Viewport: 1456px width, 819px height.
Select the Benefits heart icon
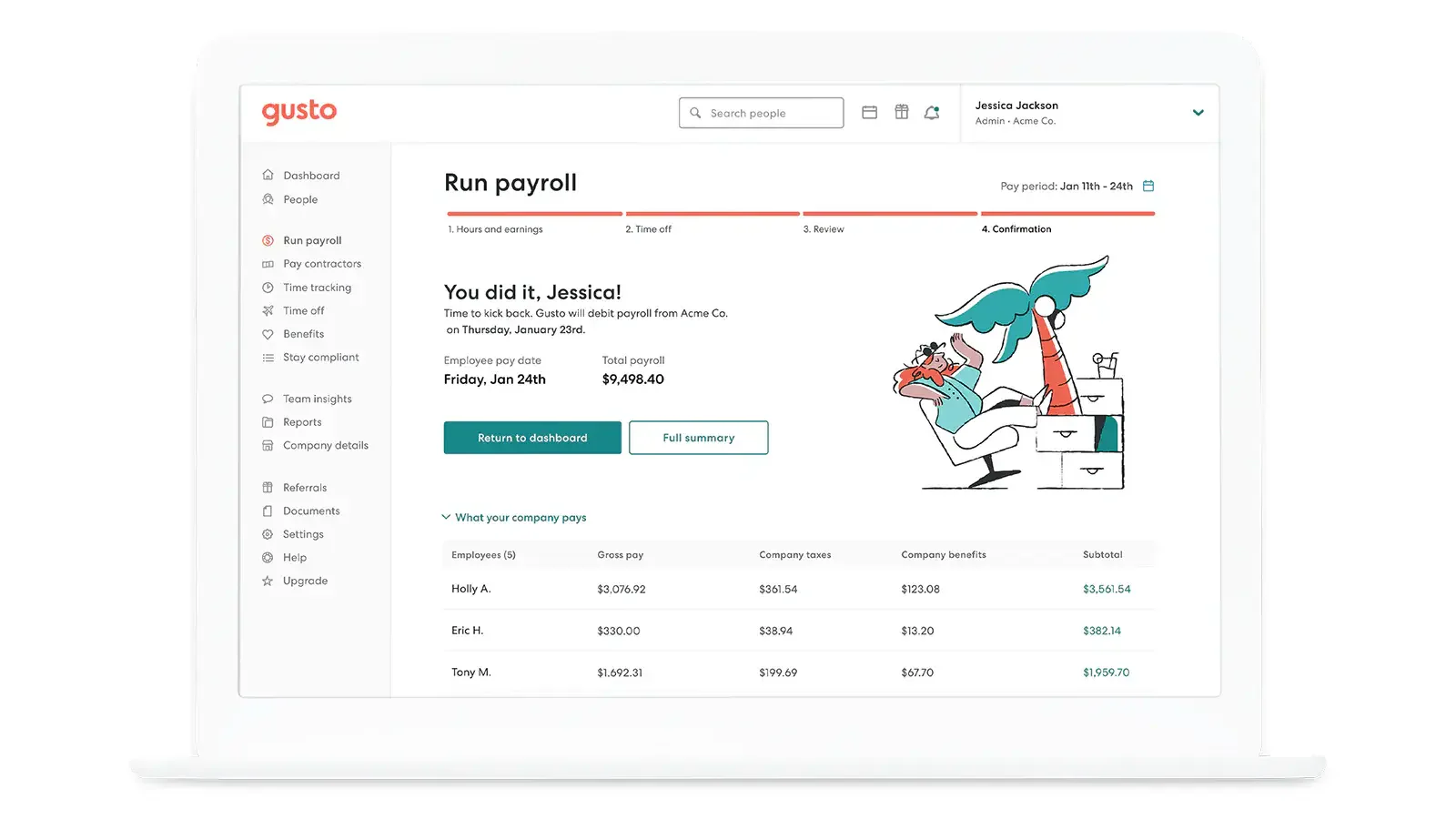pyautogui.click(x=268, y=334)
